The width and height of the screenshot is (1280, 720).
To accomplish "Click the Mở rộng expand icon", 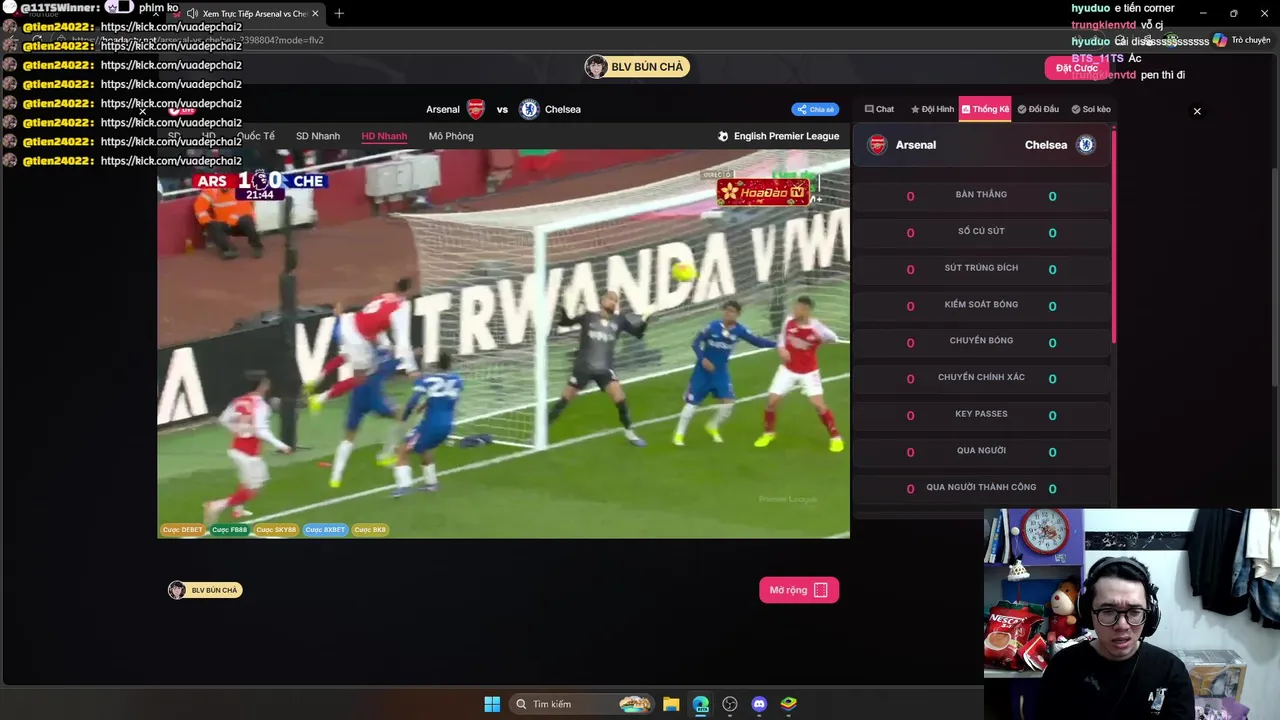I will tap(821, 590).
